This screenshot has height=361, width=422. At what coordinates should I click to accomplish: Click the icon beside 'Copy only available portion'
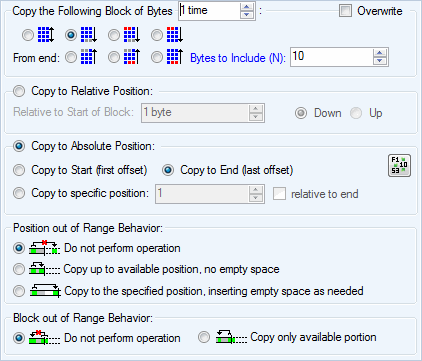point(231,337)
